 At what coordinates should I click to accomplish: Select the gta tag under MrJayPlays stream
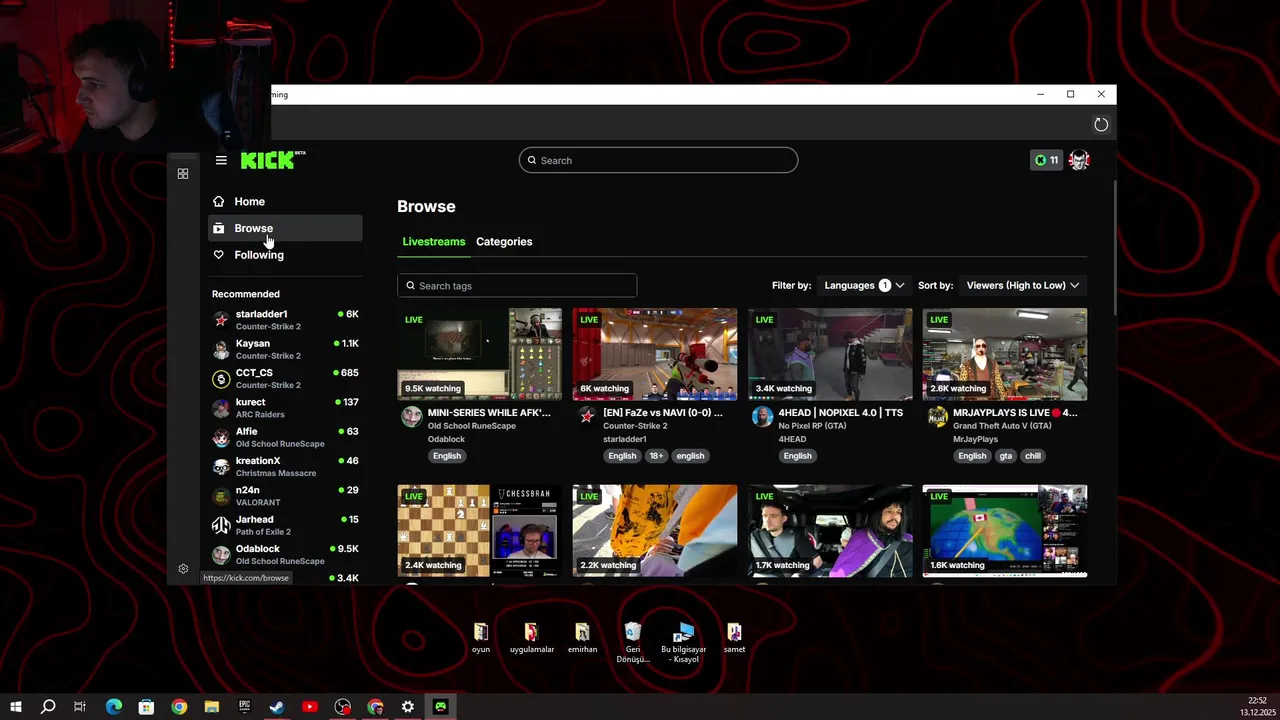point(1006,456)
